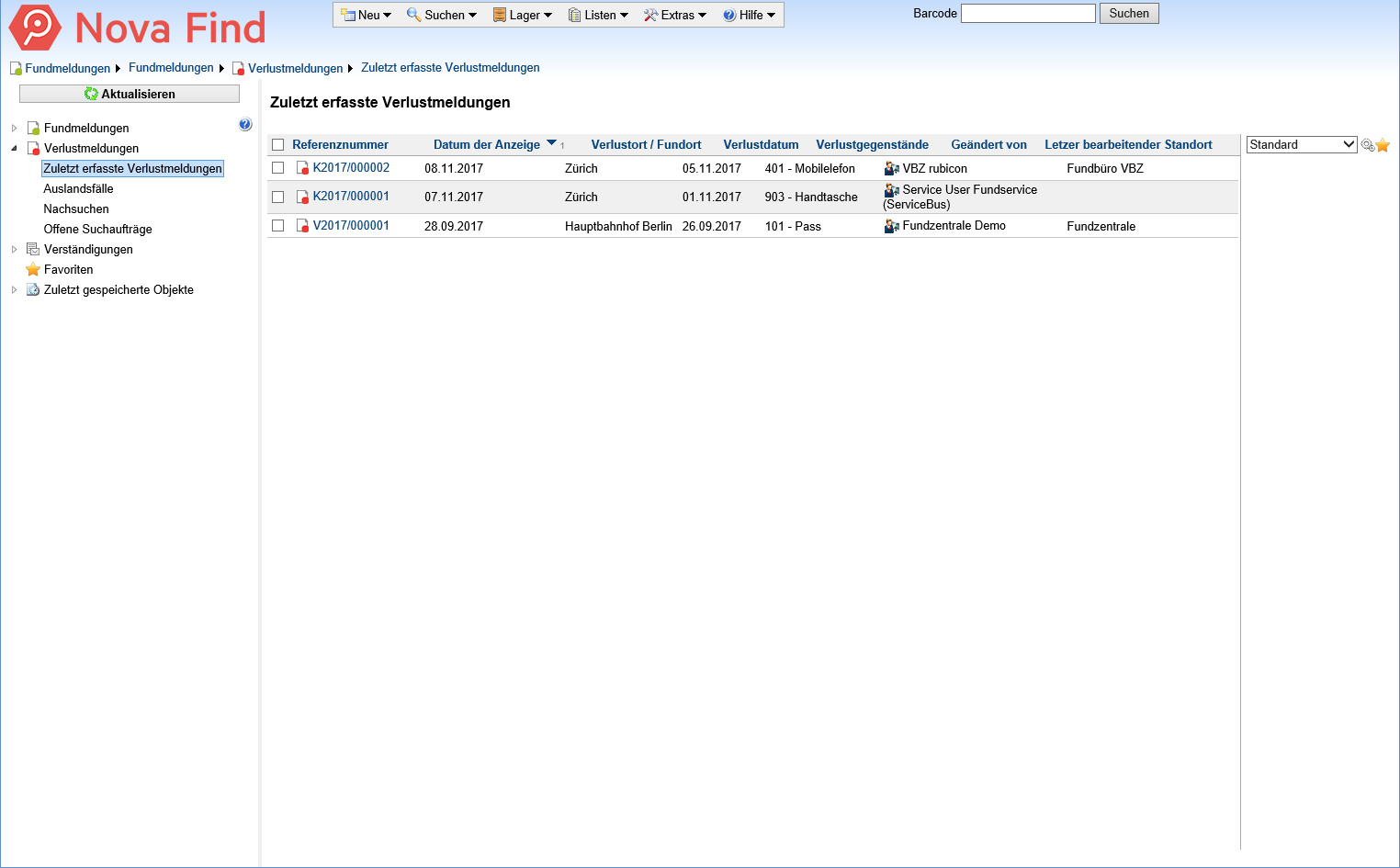The image size is (1400, 868).
Task: Toggle the select-all checkbox in table header
Action: click(x=278, y=145)
